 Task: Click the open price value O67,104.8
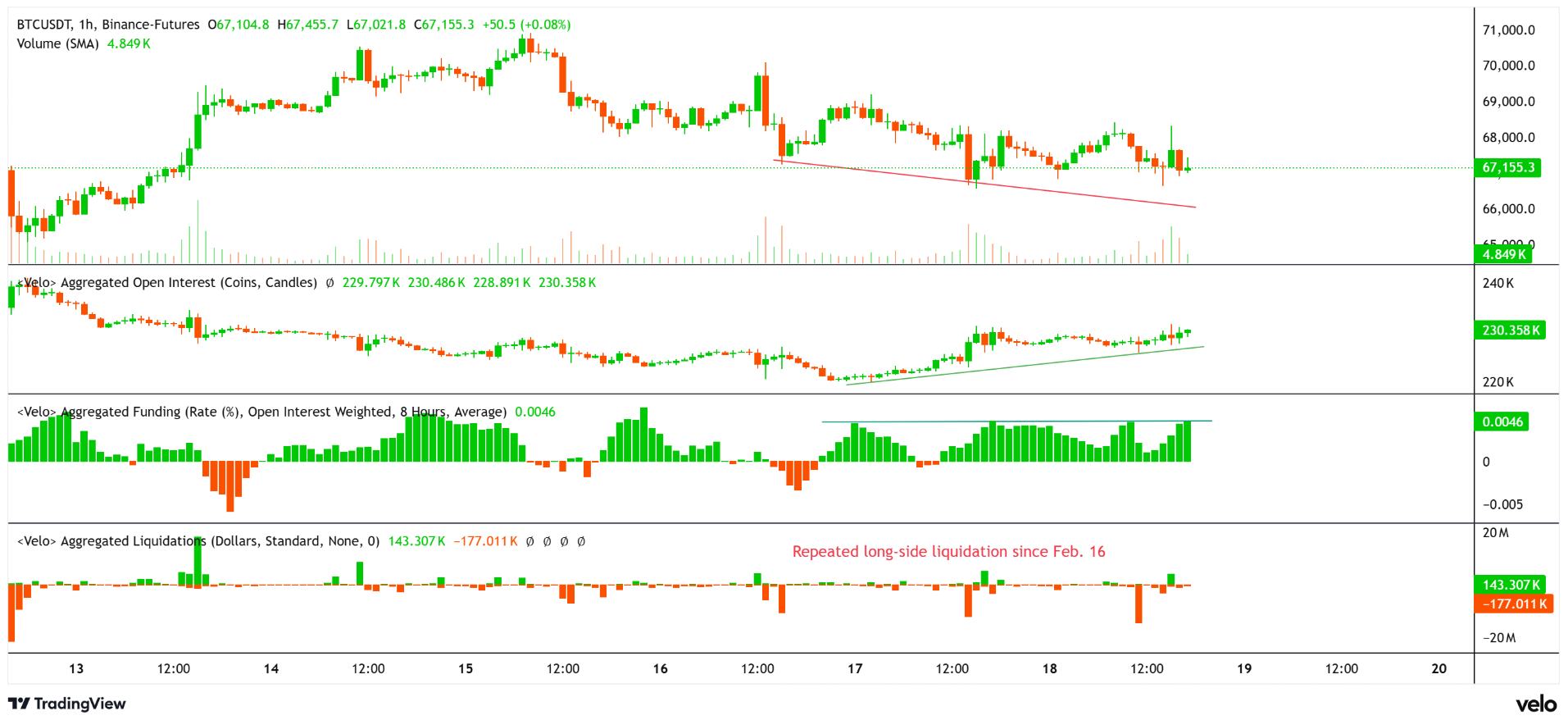coord(239,25)
